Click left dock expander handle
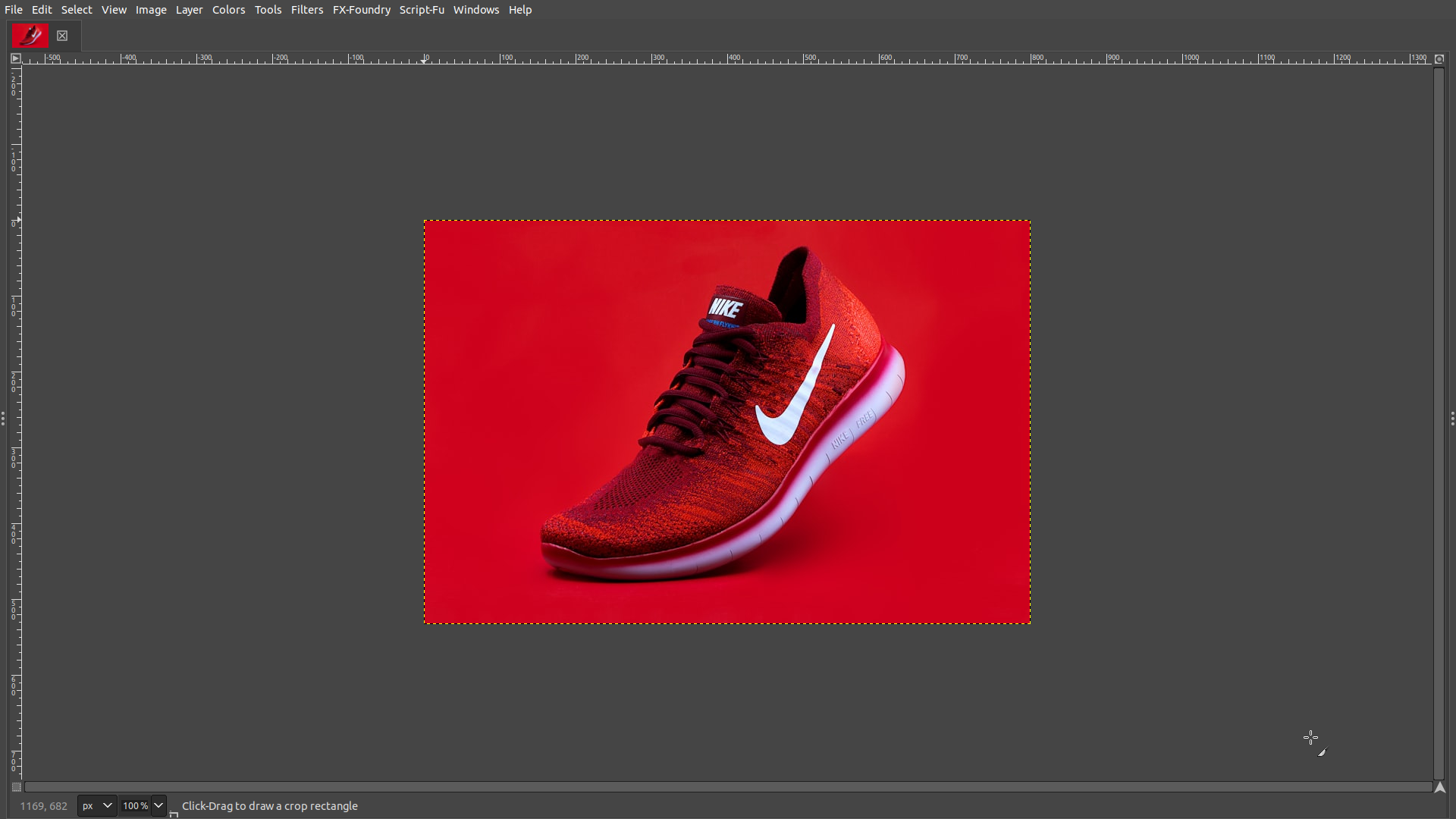 3,419
